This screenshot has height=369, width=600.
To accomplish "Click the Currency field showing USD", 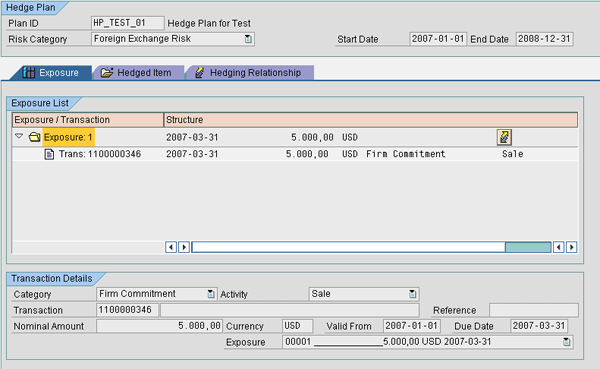I will tap(297, 326).
